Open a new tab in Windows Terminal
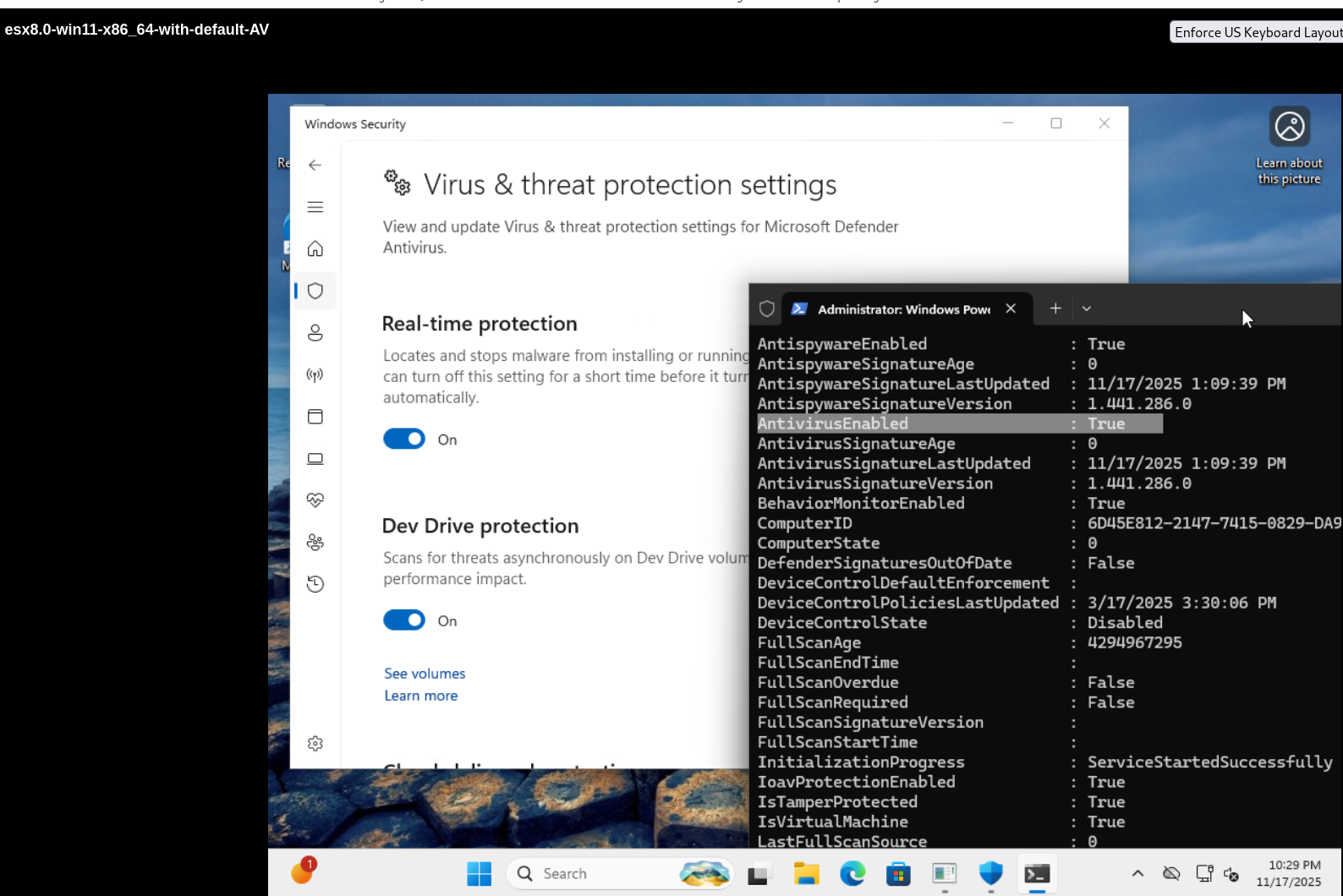This screenshot has width=1343, height=896. [1055, 309]
